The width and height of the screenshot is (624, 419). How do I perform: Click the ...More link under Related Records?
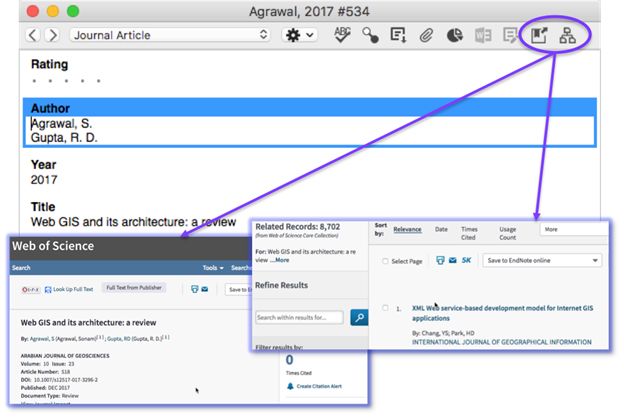pyautogui.click(x=280, y=260)
